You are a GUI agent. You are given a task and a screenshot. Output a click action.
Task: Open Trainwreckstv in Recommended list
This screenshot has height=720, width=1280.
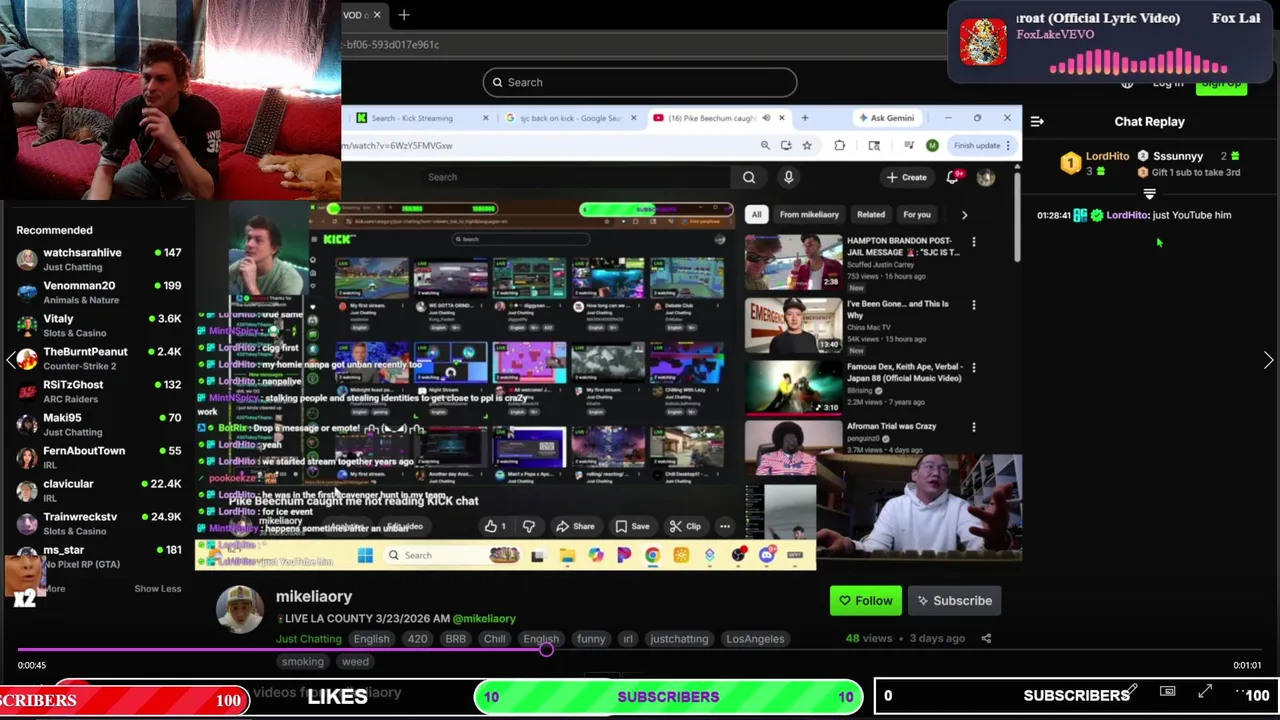[99, 523]
